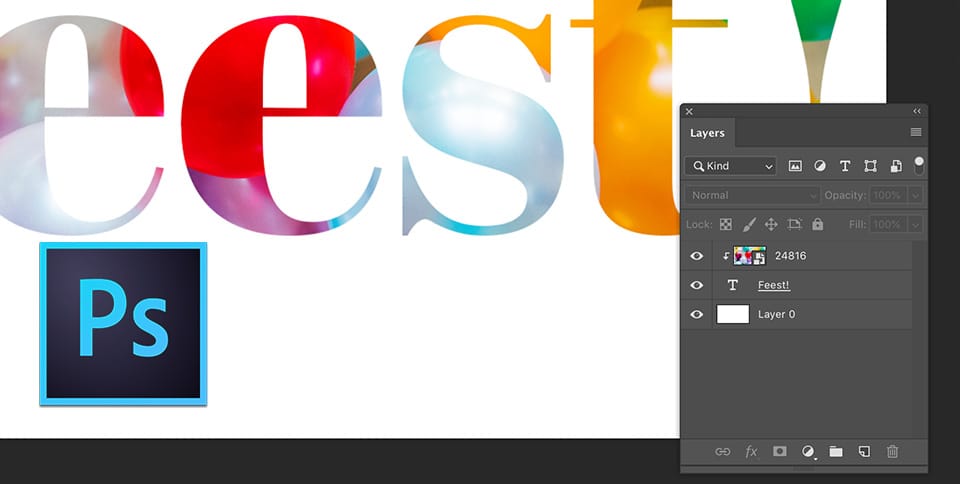This screenshot has height=484, width=960.
Task: Click the Photoshop Ps logo
Action: [x=123, y=324]
